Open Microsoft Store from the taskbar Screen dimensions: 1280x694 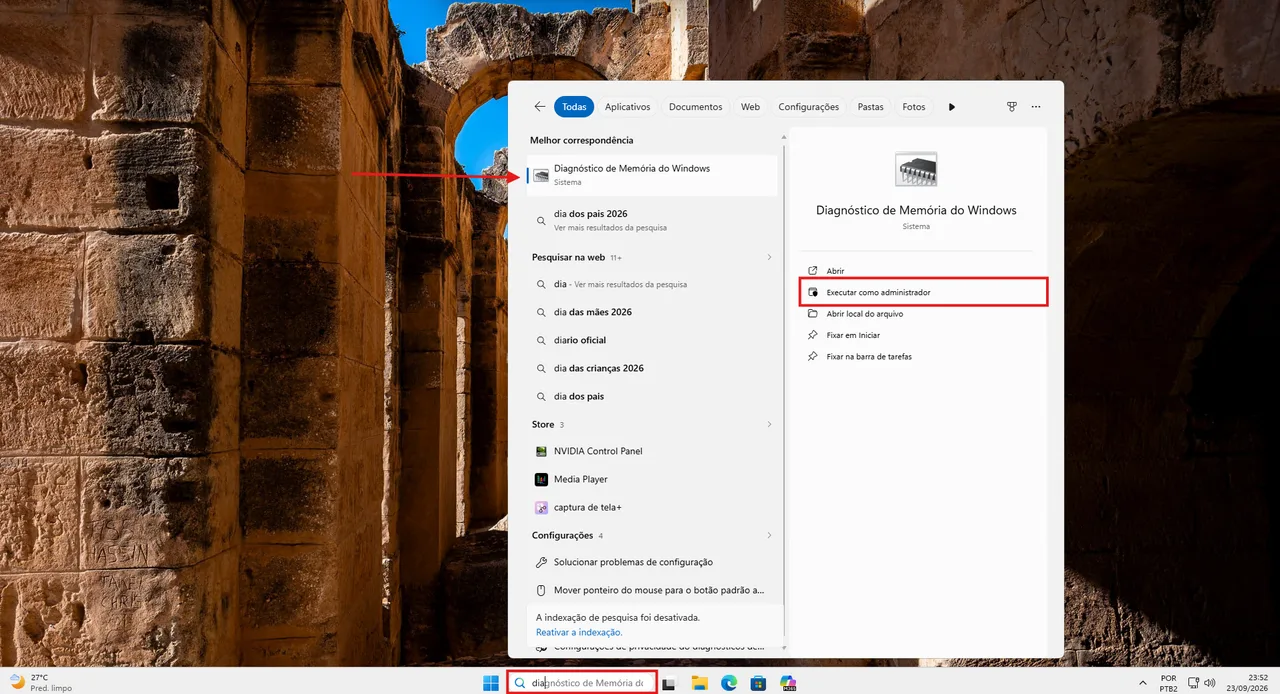pos(759,683)
